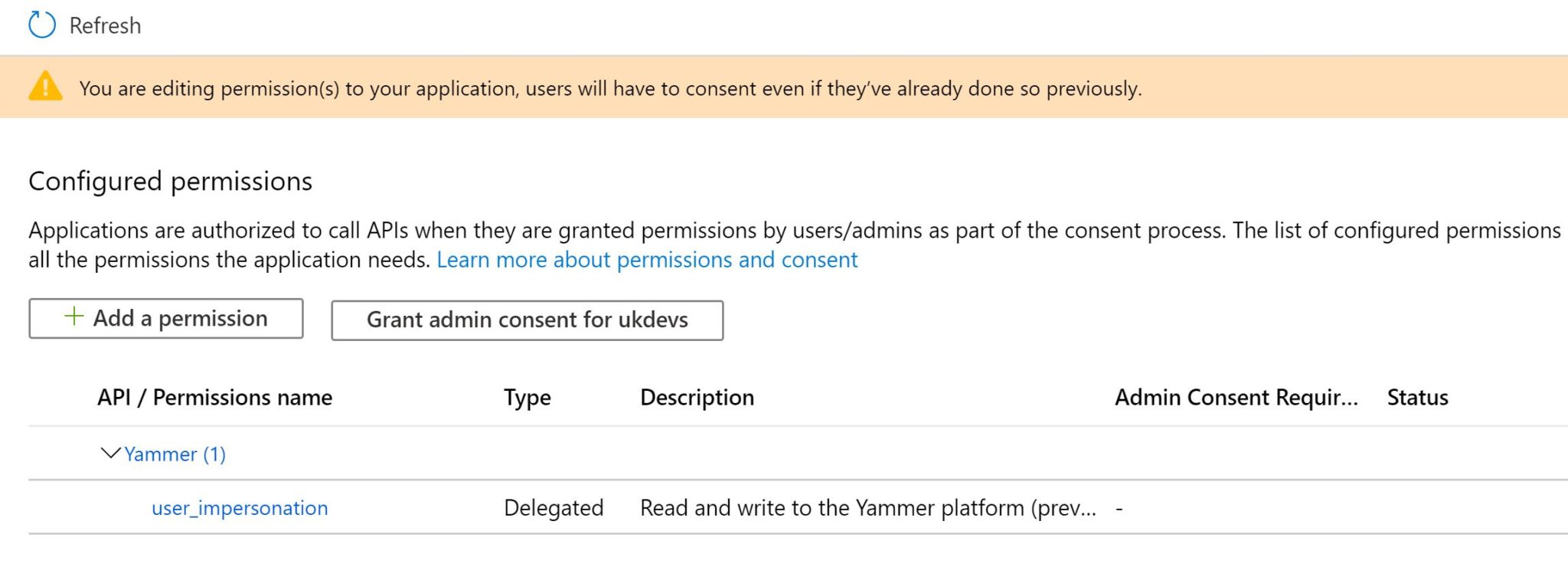The height and width of the screenshot is (564, 1568).
Task: Click Add a permission
Action: pyautogui.click(x=165, y=317)
